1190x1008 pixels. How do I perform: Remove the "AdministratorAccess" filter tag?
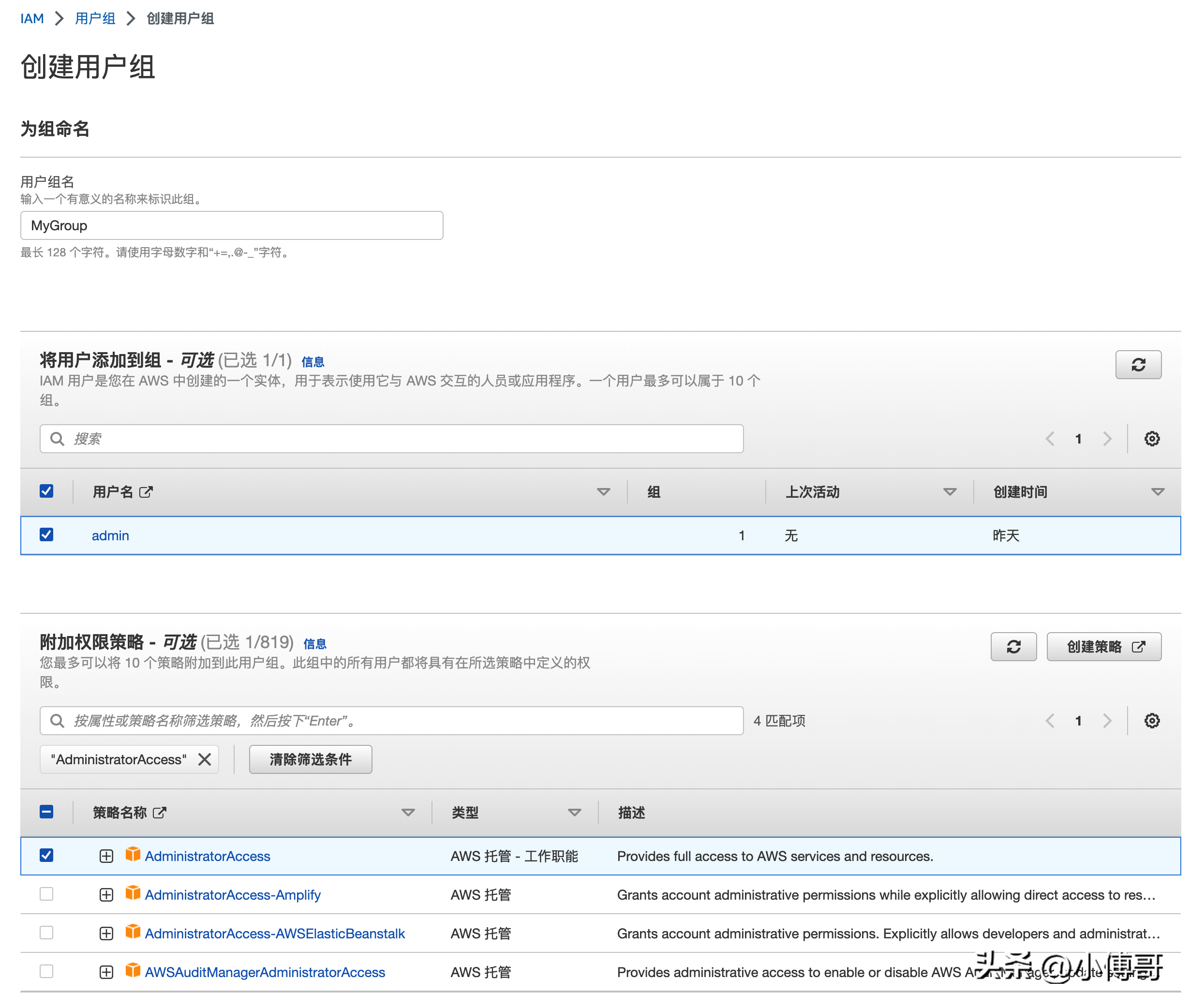click(x=204, y=759)
